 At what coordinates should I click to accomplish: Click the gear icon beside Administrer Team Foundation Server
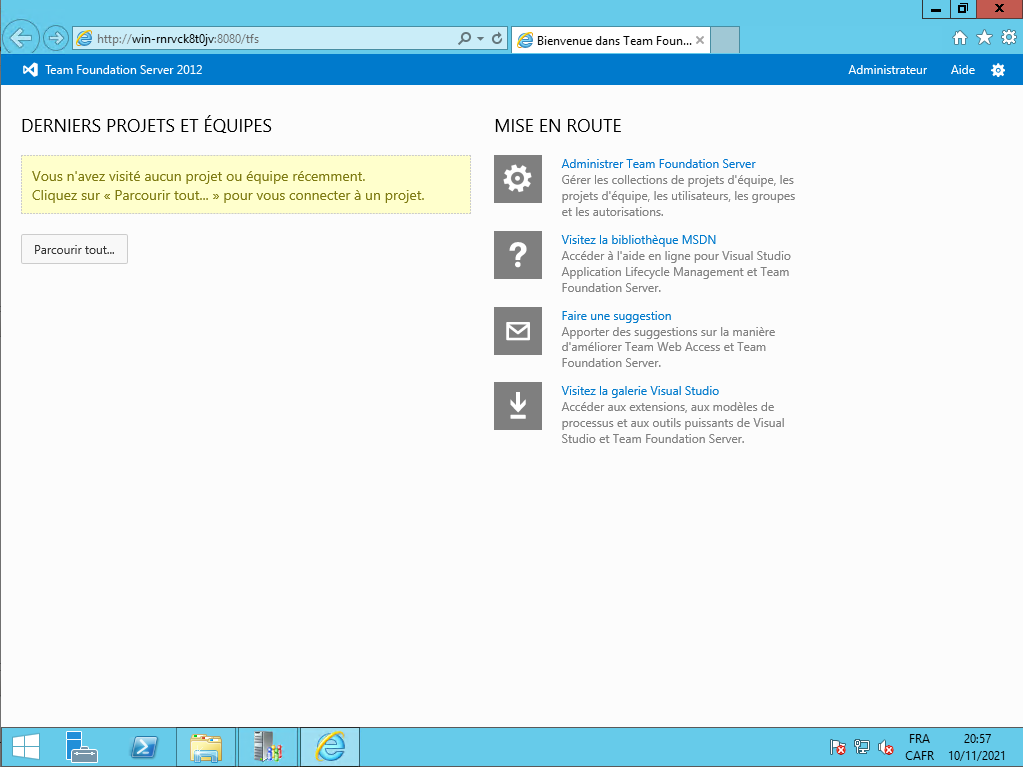pyautogui.click(x=517, y=179)
